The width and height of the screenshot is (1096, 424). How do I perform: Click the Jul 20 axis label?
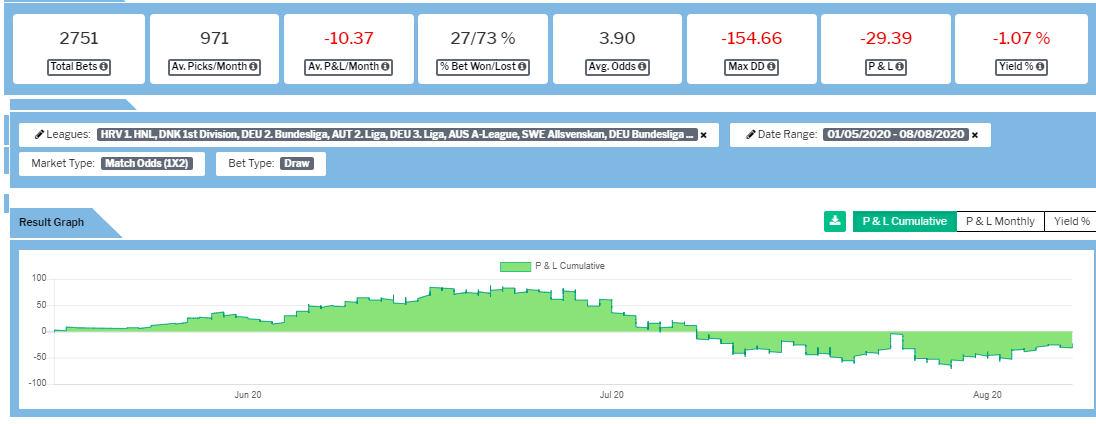point(612,395)
